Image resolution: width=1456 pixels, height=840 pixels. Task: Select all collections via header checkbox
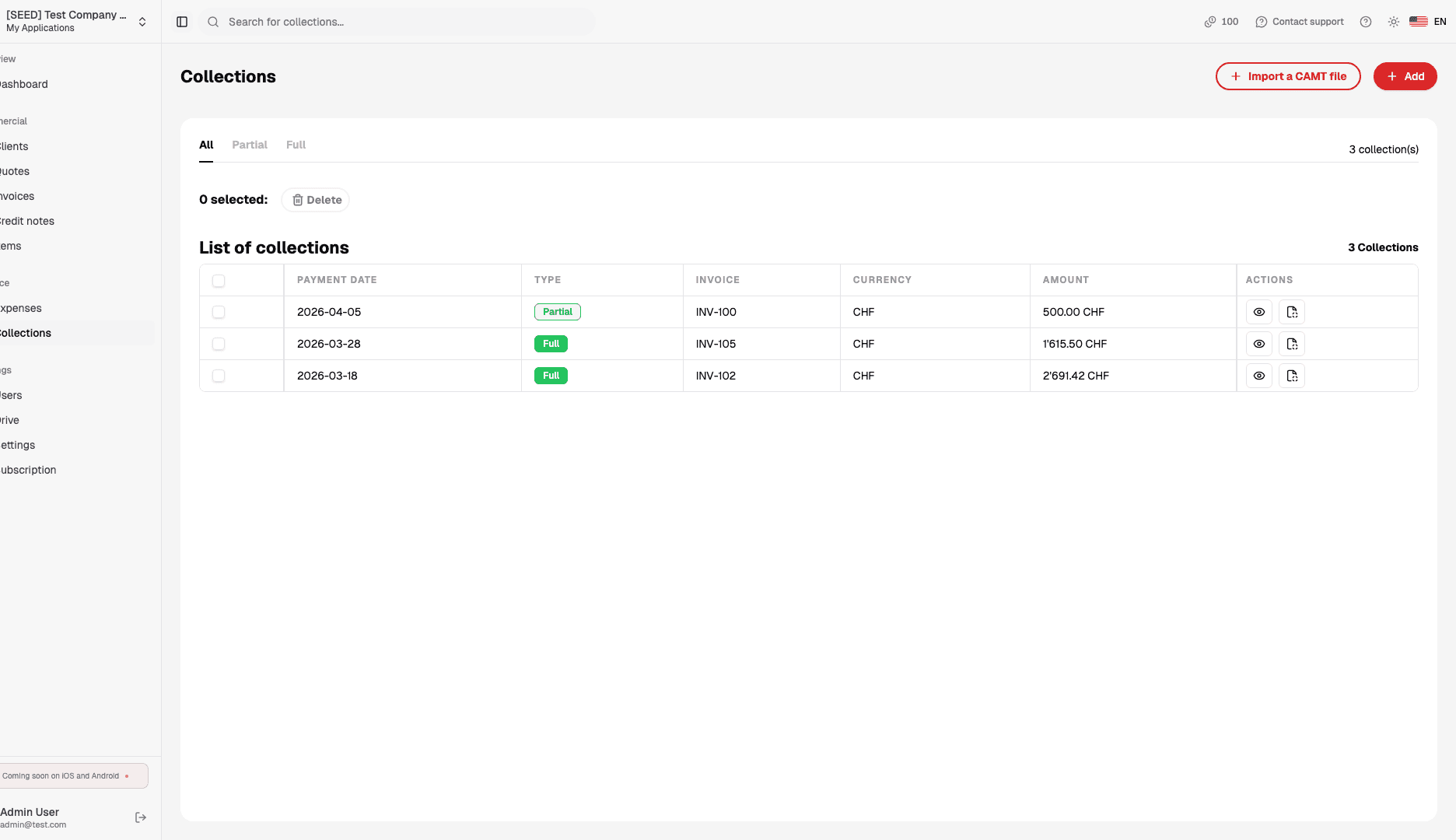click(219, 280)
